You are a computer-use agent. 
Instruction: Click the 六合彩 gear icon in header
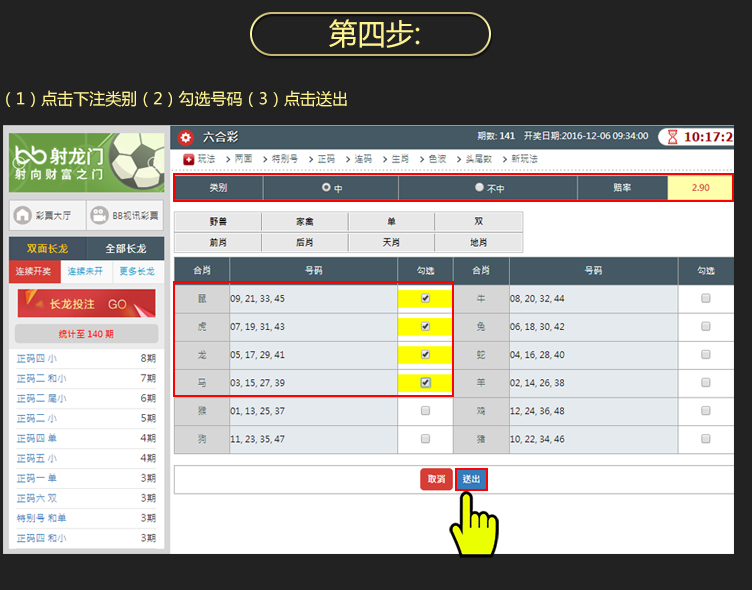(185, 137)
